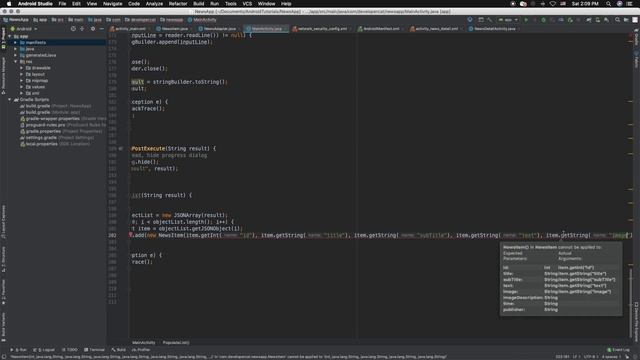Open the Project tool window stripe
Screen dimensions: 640x360
point(3,38)
